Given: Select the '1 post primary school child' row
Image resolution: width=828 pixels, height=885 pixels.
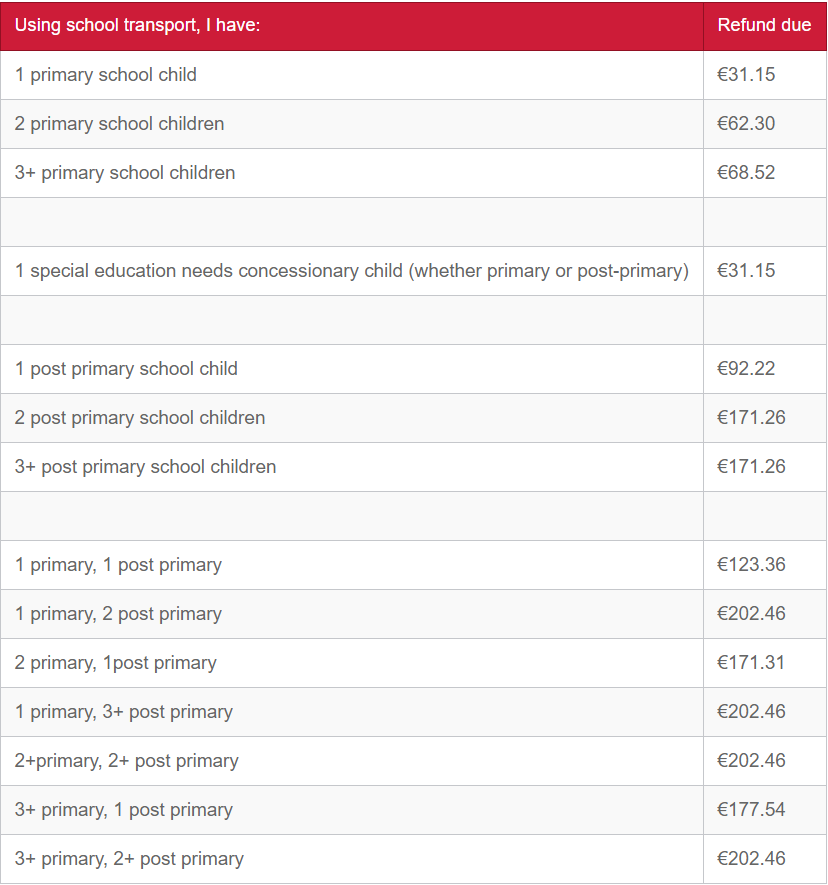Looking at the screenshot, I should click(413, 369).
